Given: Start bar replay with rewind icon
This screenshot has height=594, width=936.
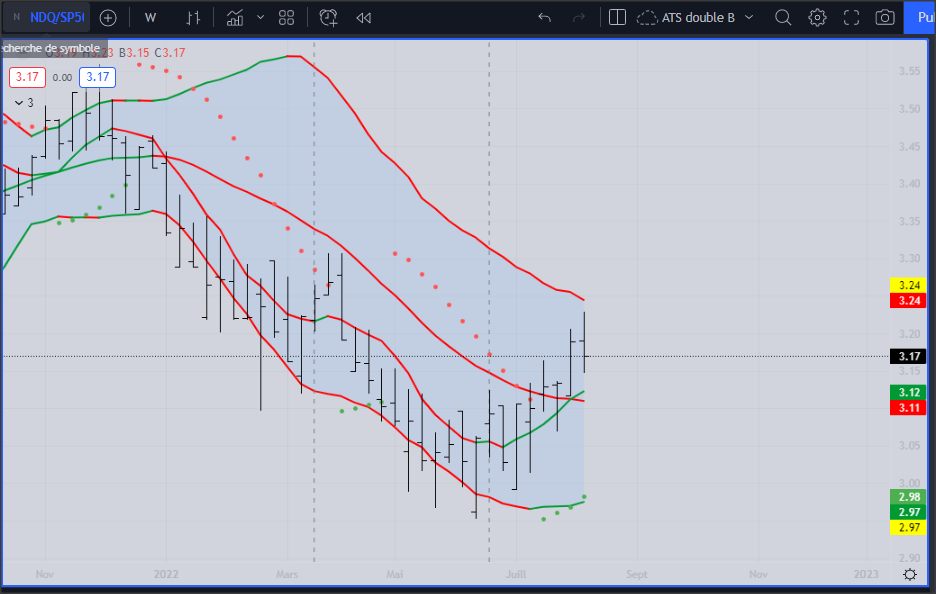Looking at the screenshot, I should [364, 18].
